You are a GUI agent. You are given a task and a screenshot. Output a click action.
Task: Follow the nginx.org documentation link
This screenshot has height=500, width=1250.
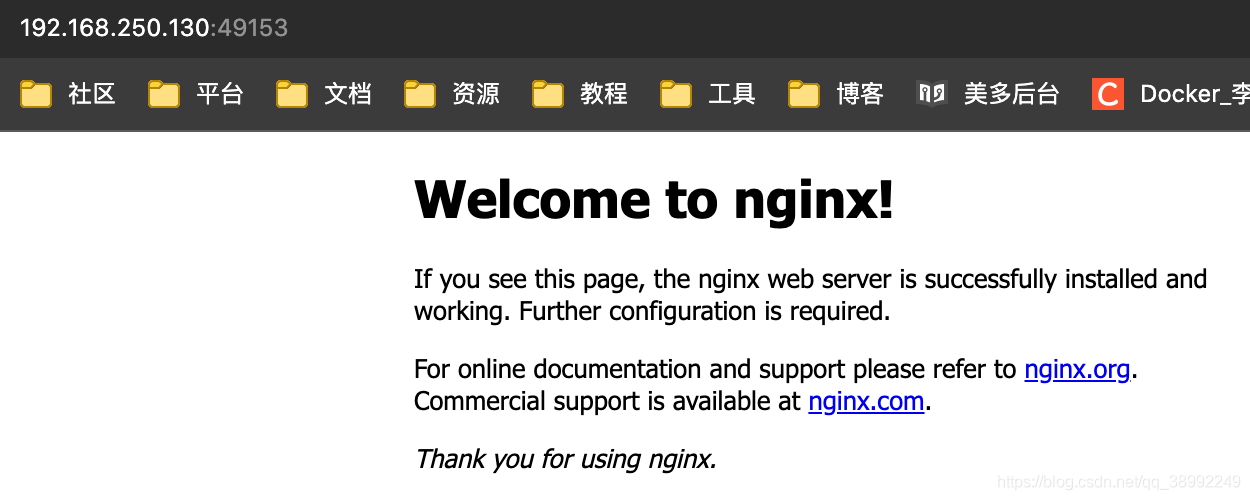[1077, 370]
